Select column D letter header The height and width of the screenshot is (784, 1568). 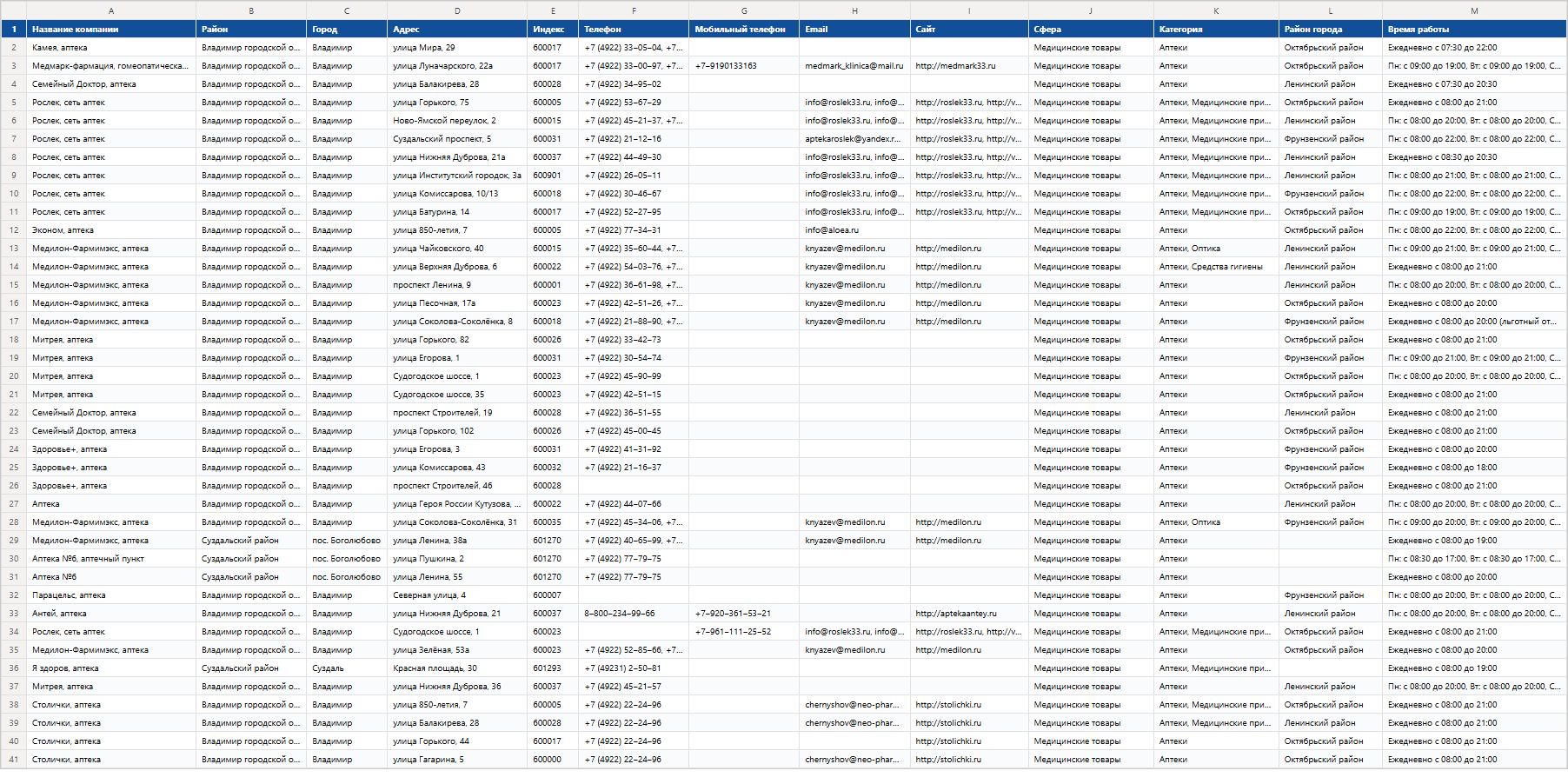[x=457, y=10]
